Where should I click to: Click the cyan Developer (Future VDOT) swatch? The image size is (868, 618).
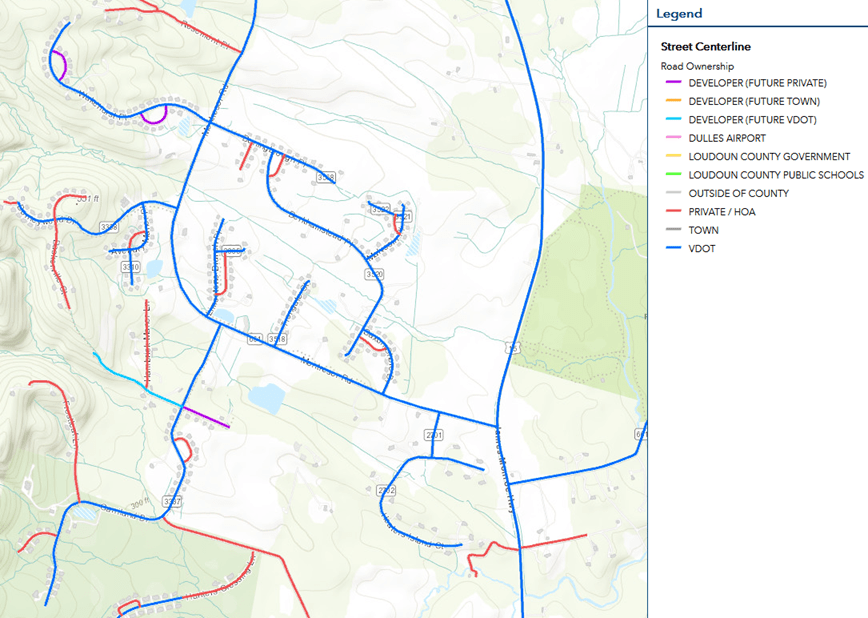pyautogui.click(x=673, y=119)
